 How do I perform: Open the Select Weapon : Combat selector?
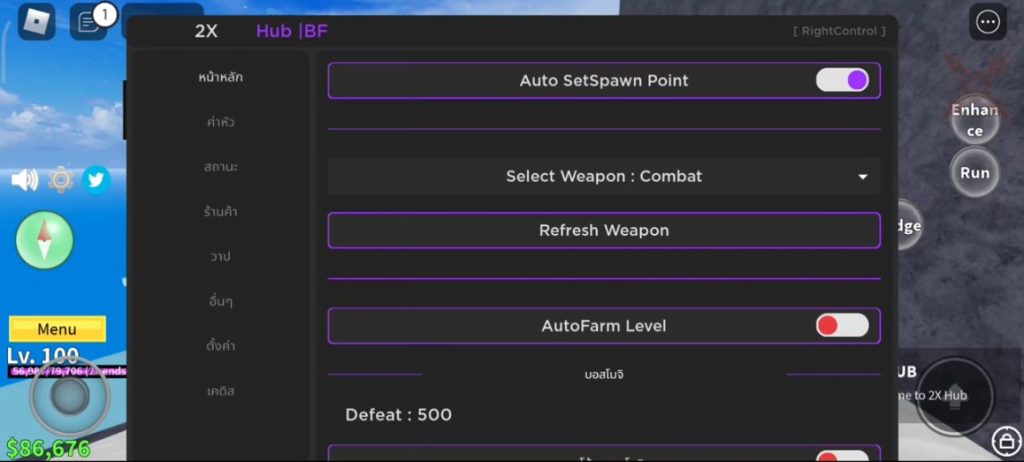pyautogui.click(x=603, y=176)
